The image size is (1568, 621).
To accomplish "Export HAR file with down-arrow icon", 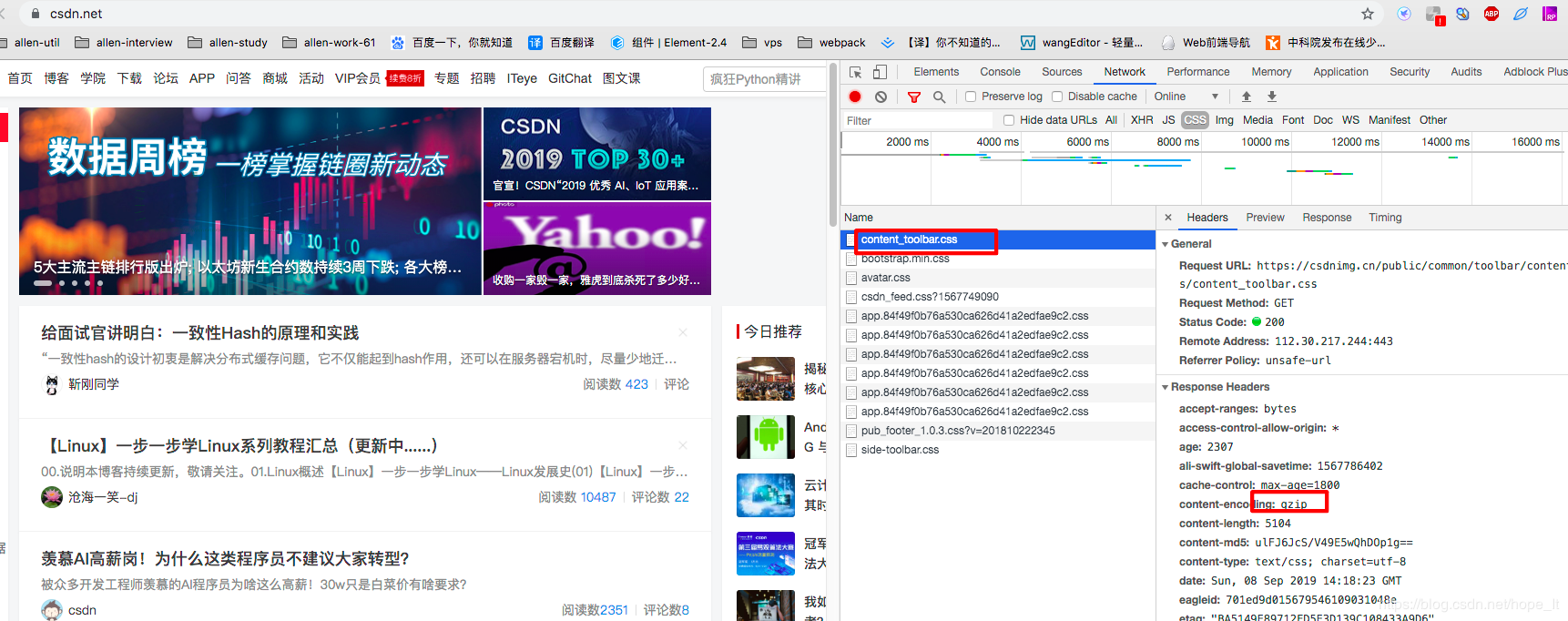I will pyautogui.click(x=1272, y=97).
